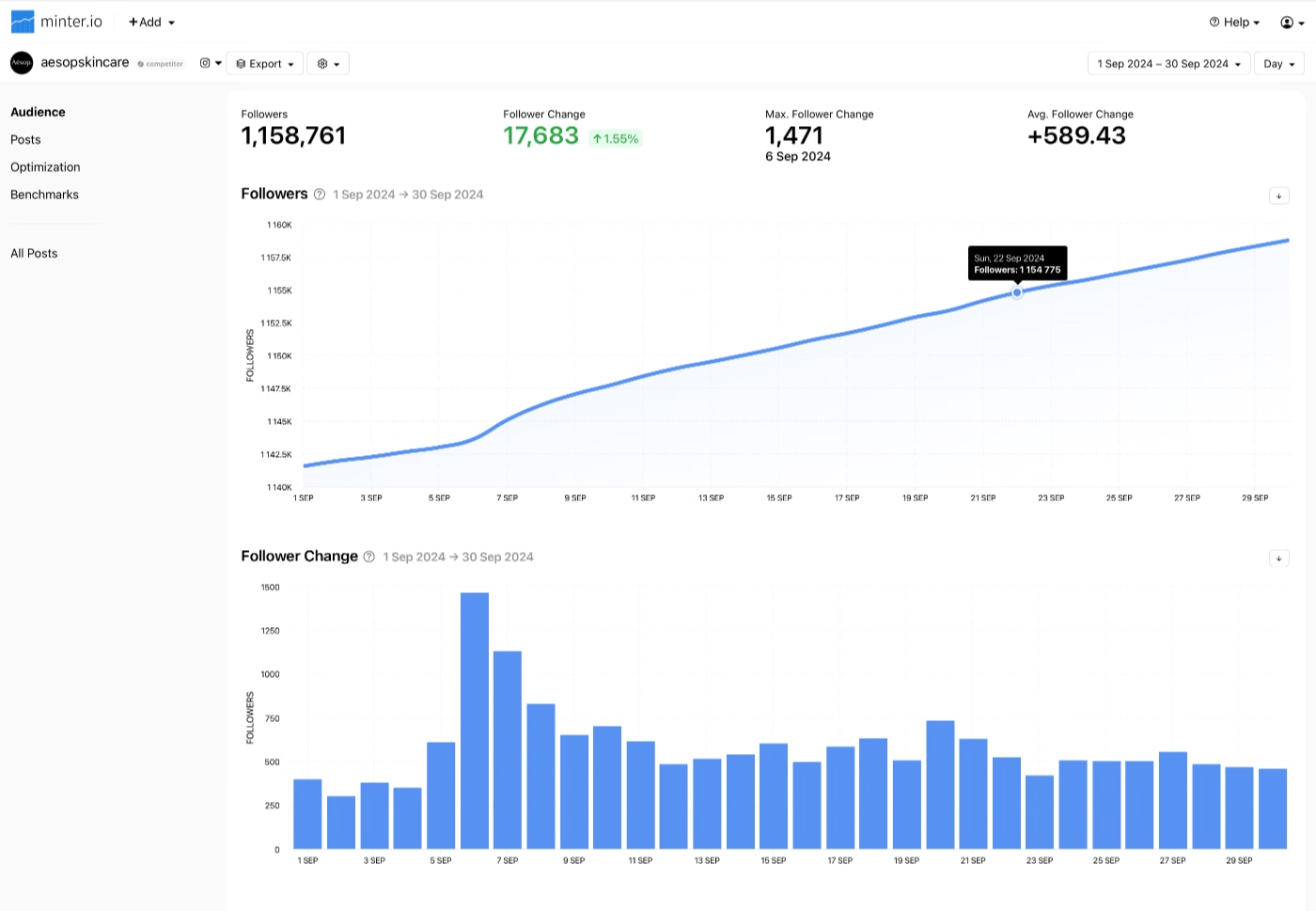Click the aesopskincare profile avatar

point(22,63)
